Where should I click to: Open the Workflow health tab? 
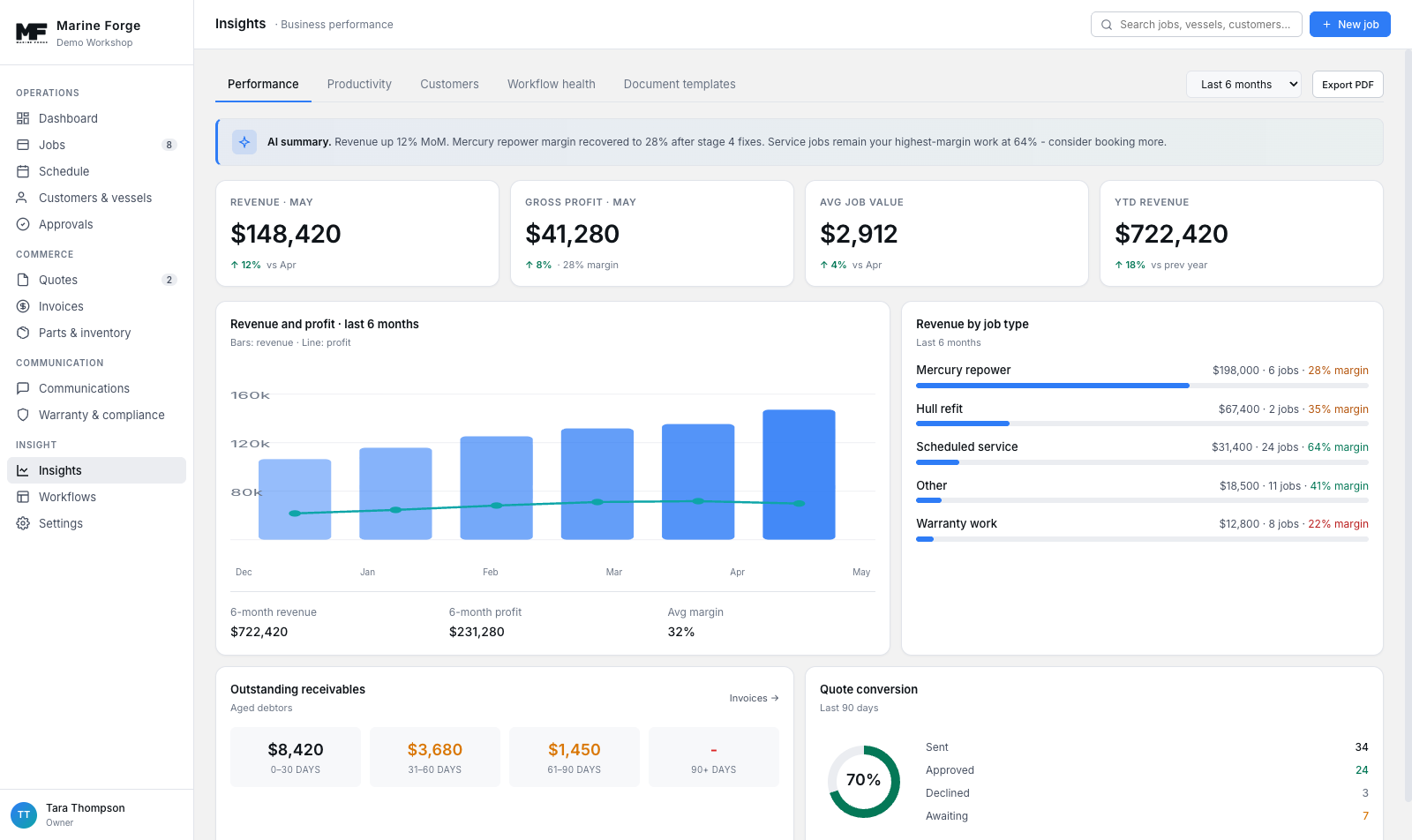point(552,85)
